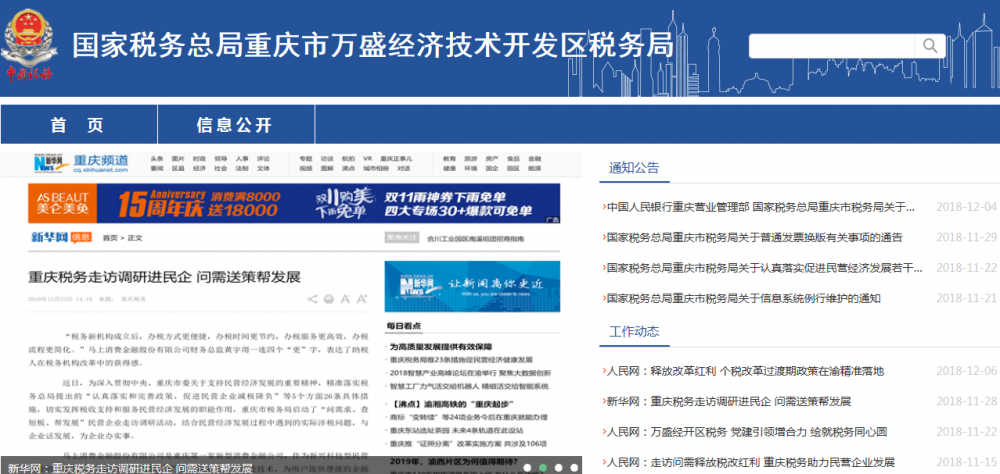Open the notice about 普通发票换版
The image size is (1000, 474).
click(754, 237)
